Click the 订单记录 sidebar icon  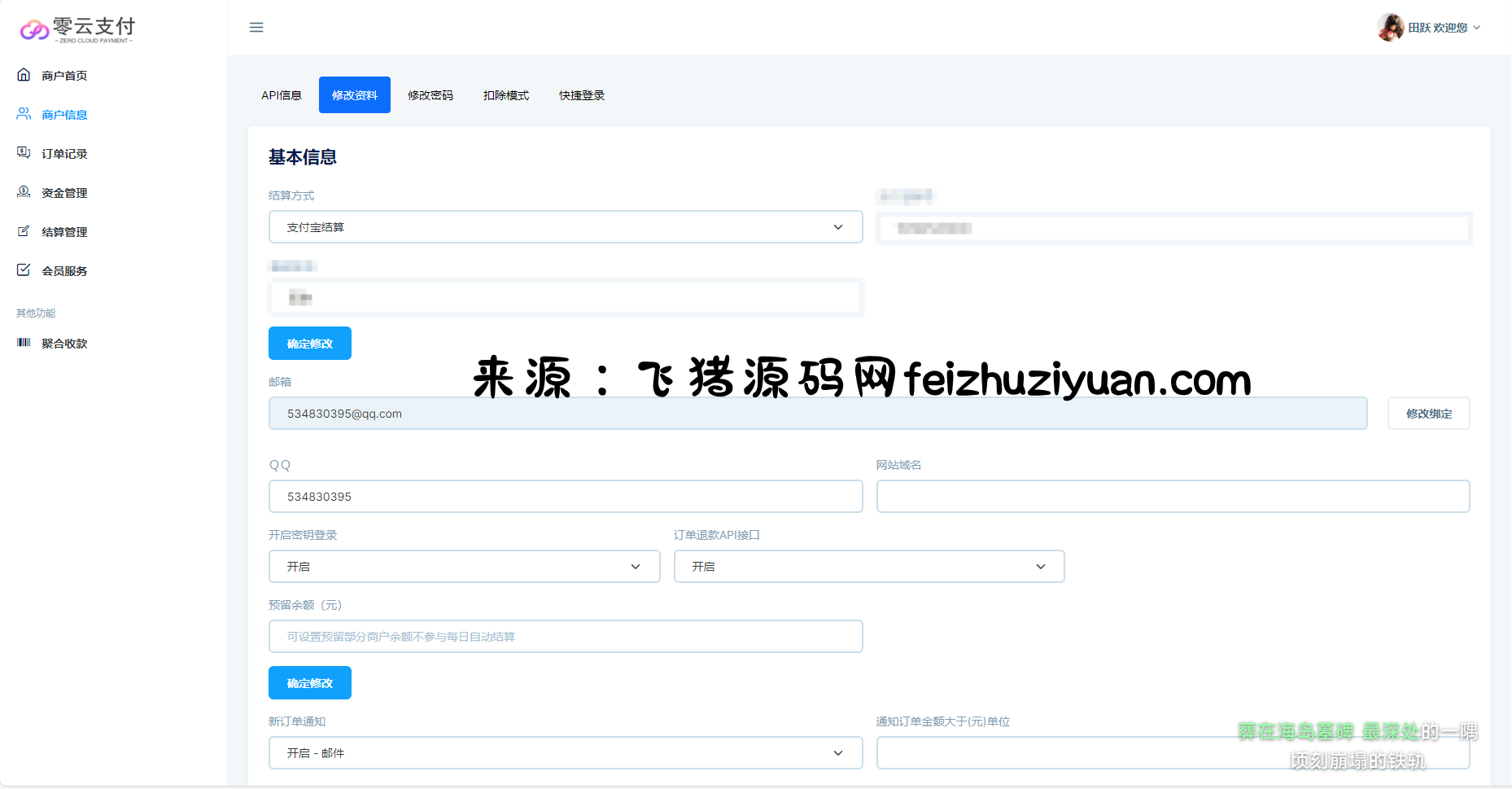pos(24,153)
